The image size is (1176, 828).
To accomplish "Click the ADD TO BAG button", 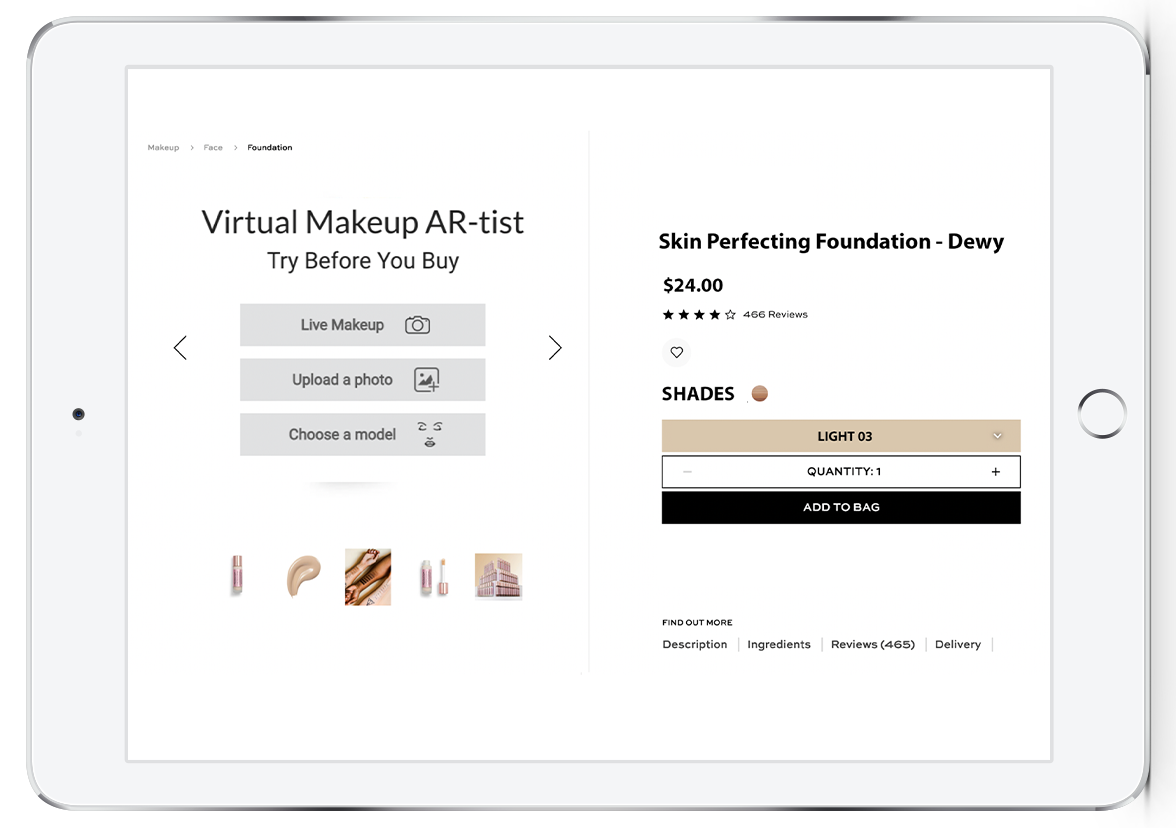I will coord(841,507).
